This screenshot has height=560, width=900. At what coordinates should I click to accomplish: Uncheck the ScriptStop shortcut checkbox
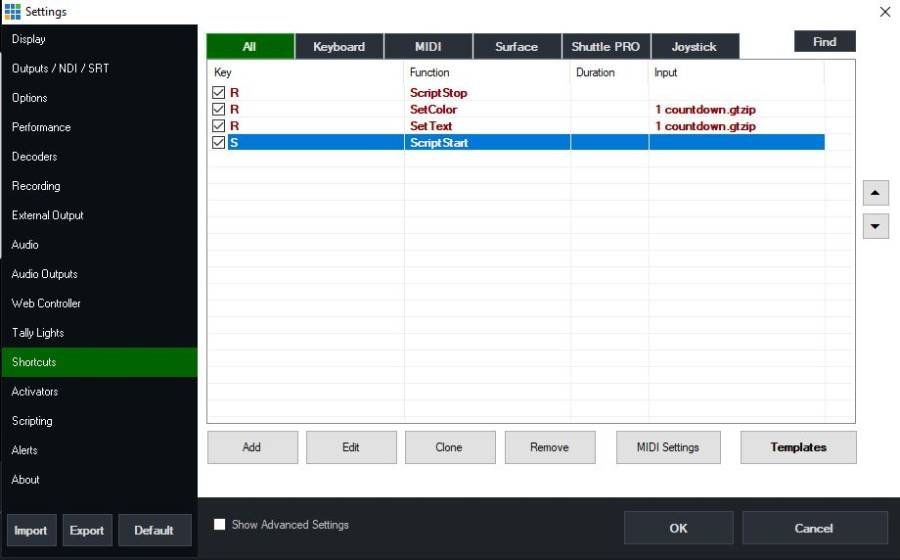219,93
